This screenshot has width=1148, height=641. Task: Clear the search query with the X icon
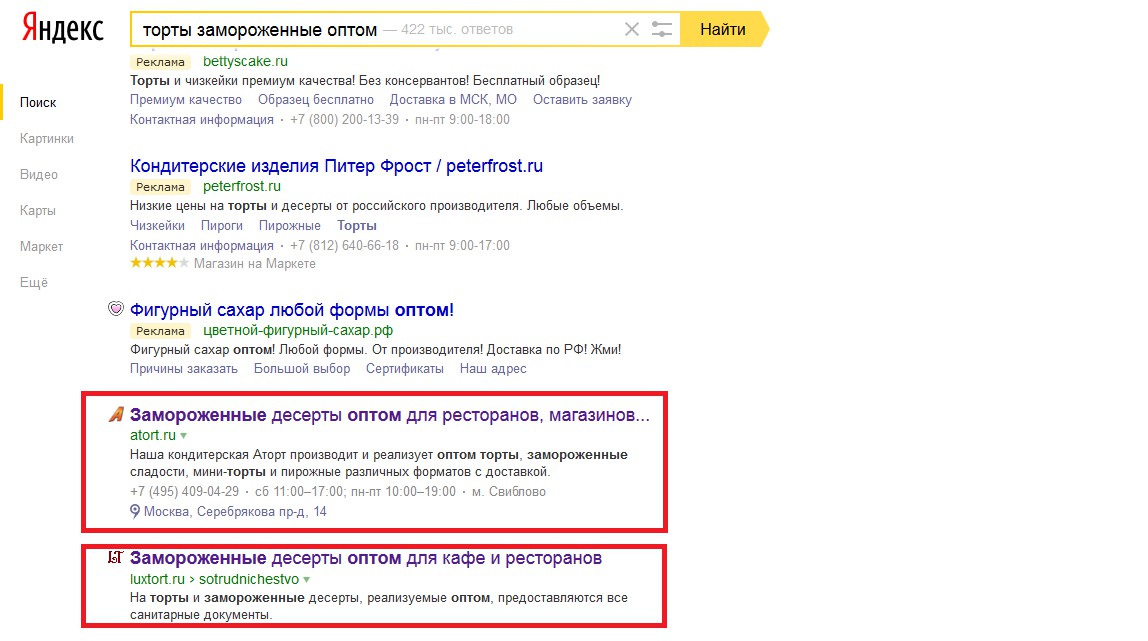tap(632, 29)
